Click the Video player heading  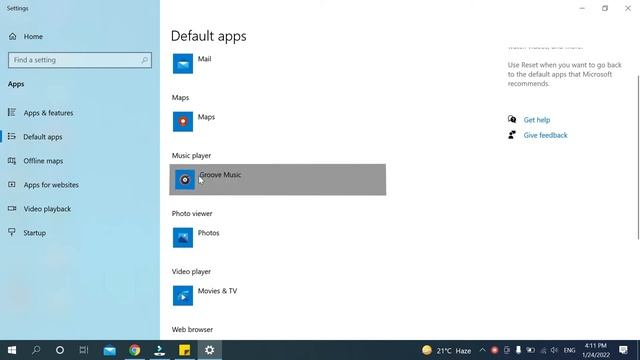pos(191,271)
